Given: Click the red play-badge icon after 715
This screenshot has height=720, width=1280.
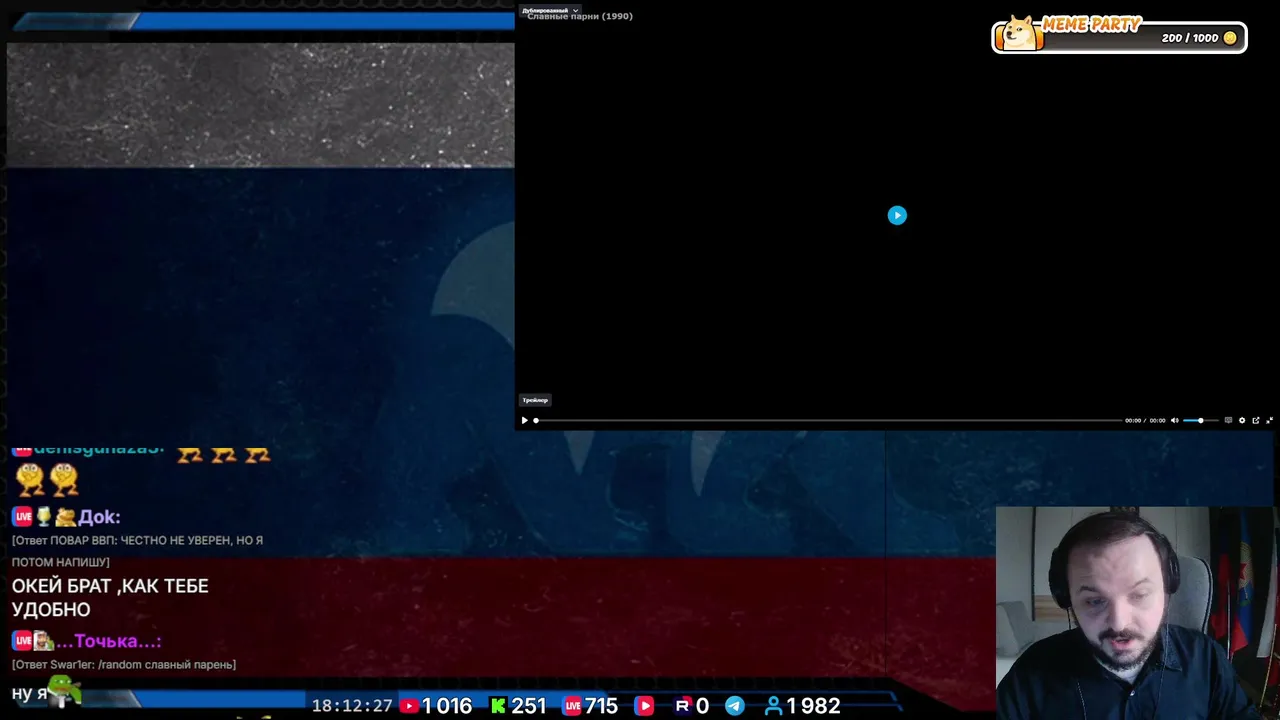Looking at the screenshot, I should [x=645, y=706].
